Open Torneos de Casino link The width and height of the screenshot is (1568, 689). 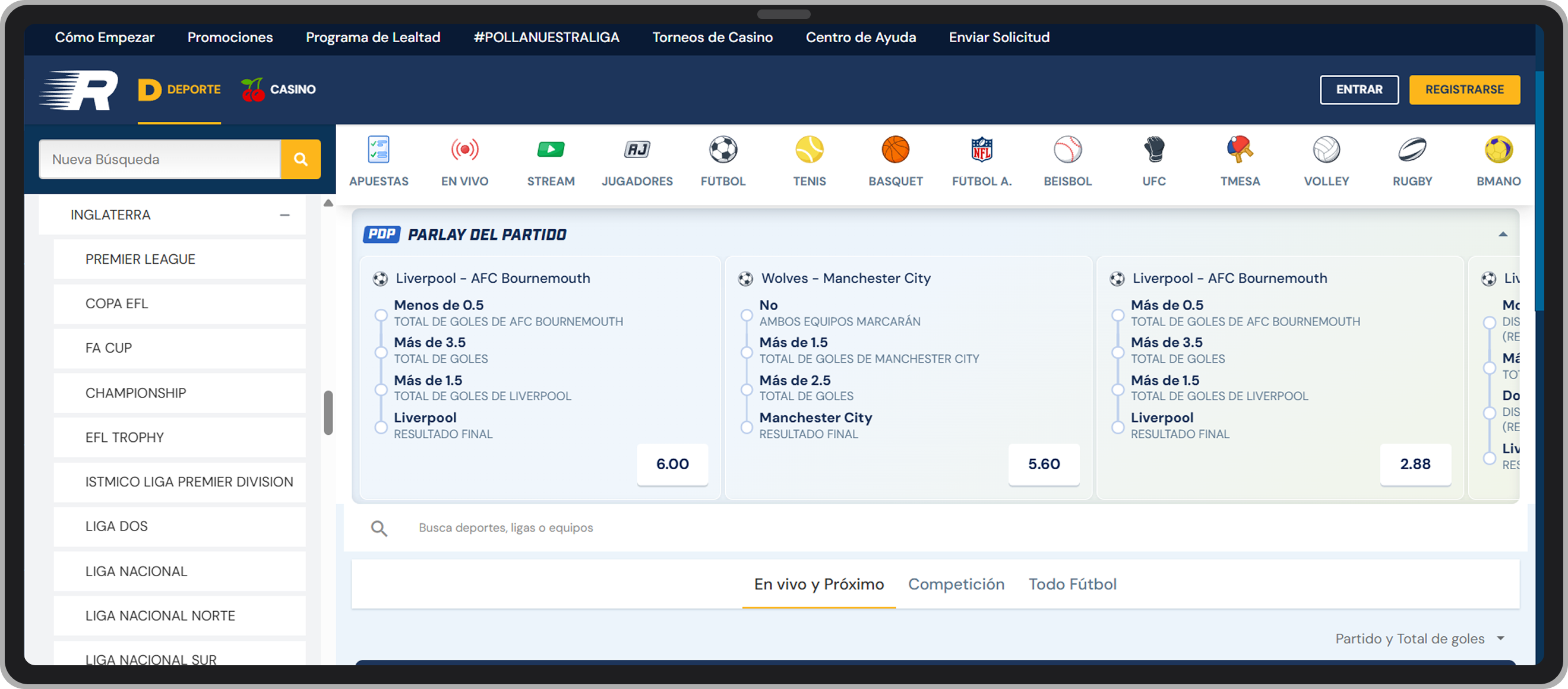point(713,37)
